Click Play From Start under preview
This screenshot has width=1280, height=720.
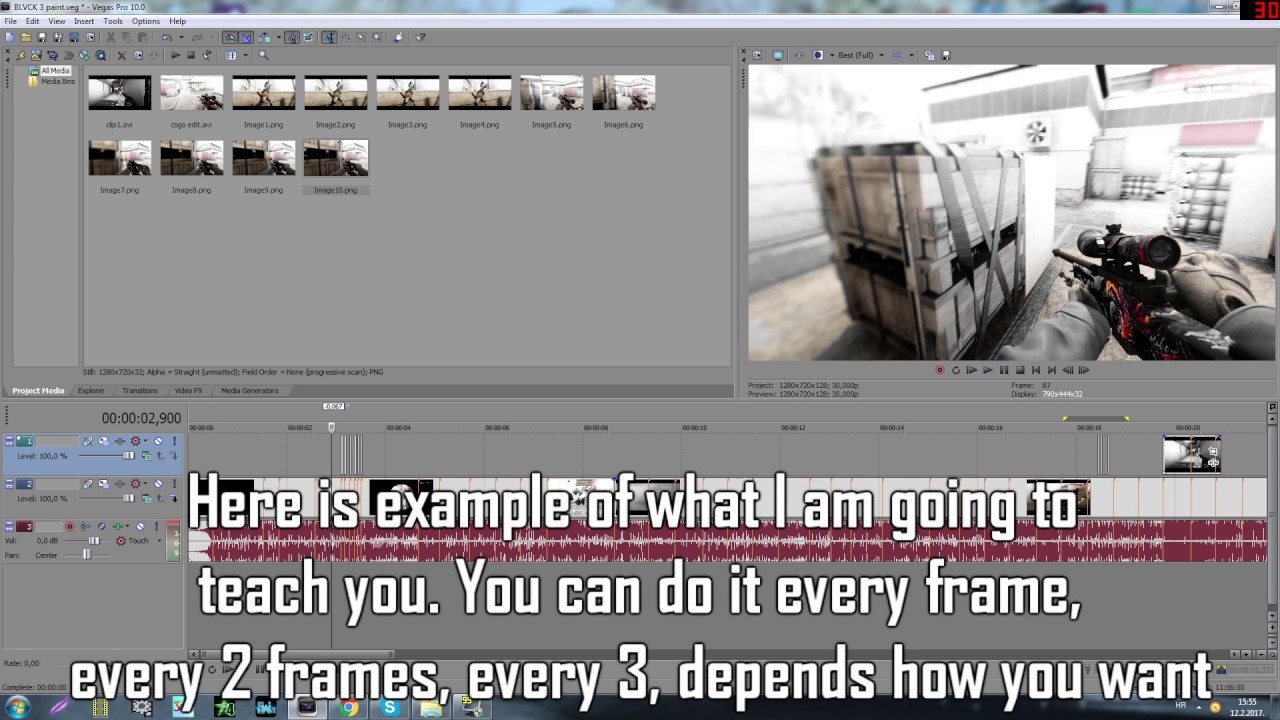coord(971,370)
